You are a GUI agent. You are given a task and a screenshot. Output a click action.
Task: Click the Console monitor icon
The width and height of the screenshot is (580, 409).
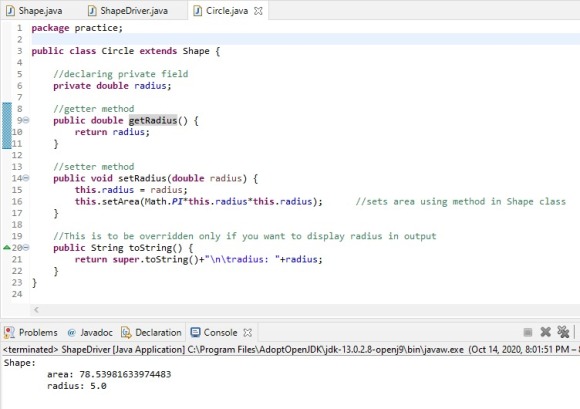(195, 332)
